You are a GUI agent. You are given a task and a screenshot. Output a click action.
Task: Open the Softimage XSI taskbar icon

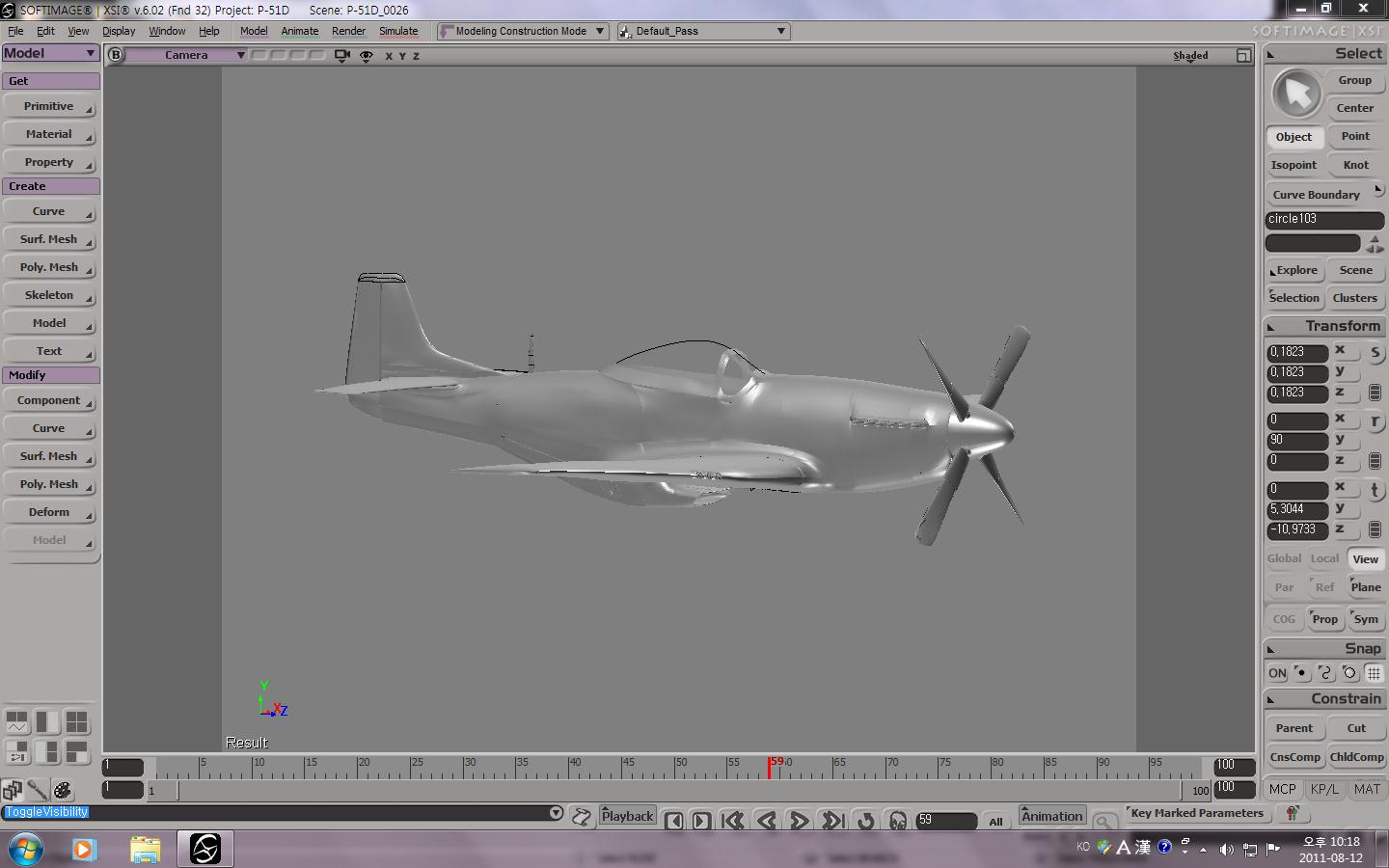tap(204, 849)
